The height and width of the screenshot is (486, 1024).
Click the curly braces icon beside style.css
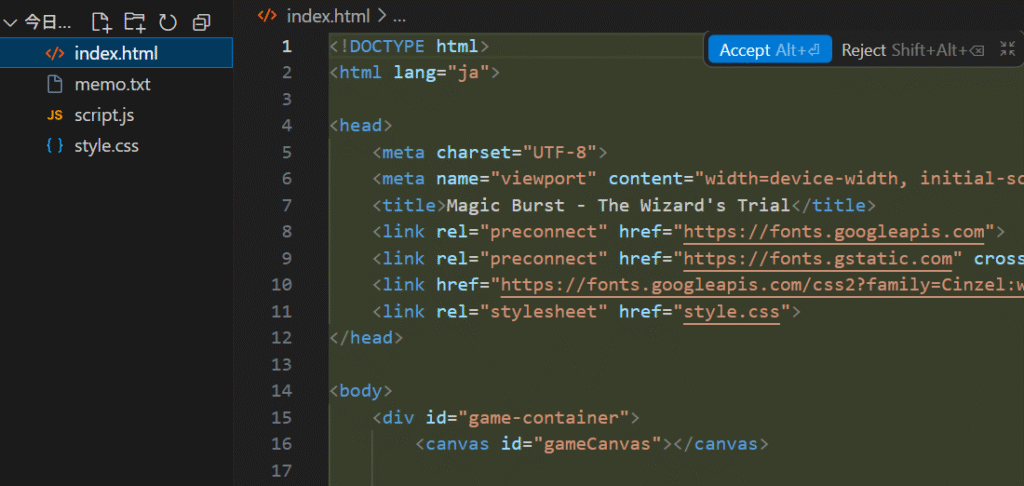[55, 146]
